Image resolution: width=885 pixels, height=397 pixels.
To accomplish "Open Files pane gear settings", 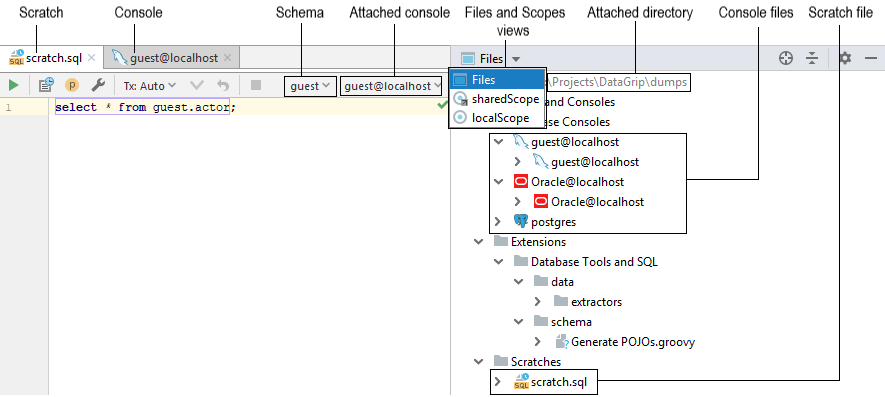I will 845,58.
